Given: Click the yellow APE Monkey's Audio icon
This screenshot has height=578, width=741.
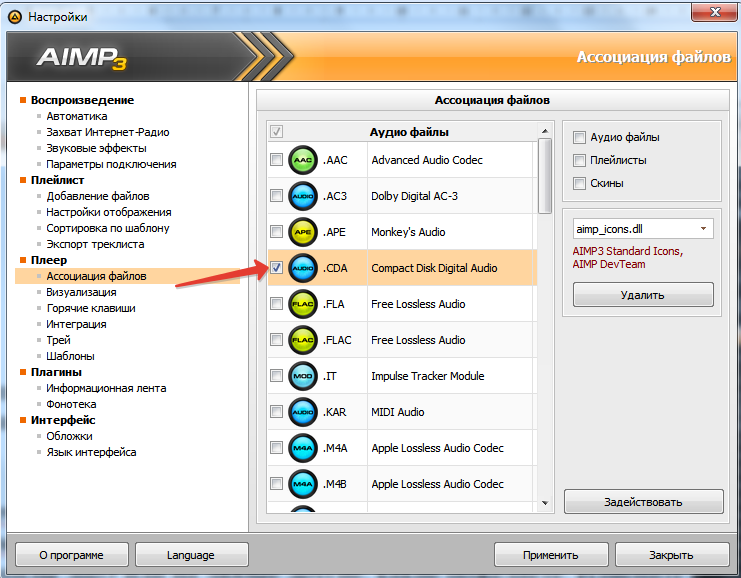Looking at the screenshot, I should pos(302,232).
